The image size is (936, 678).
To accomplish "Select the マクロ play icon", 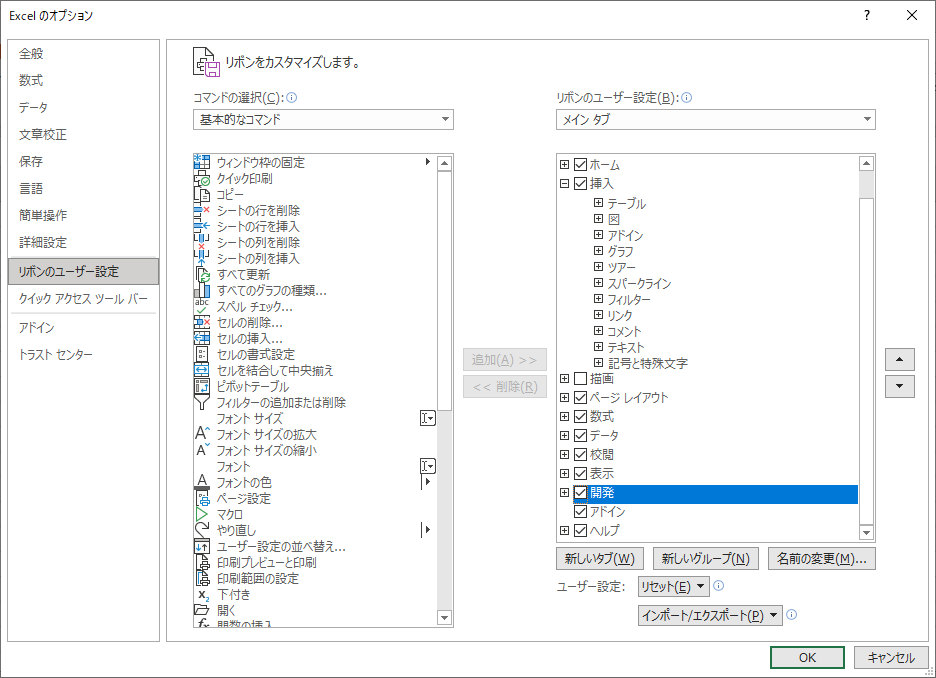I will tap(202, 514).
